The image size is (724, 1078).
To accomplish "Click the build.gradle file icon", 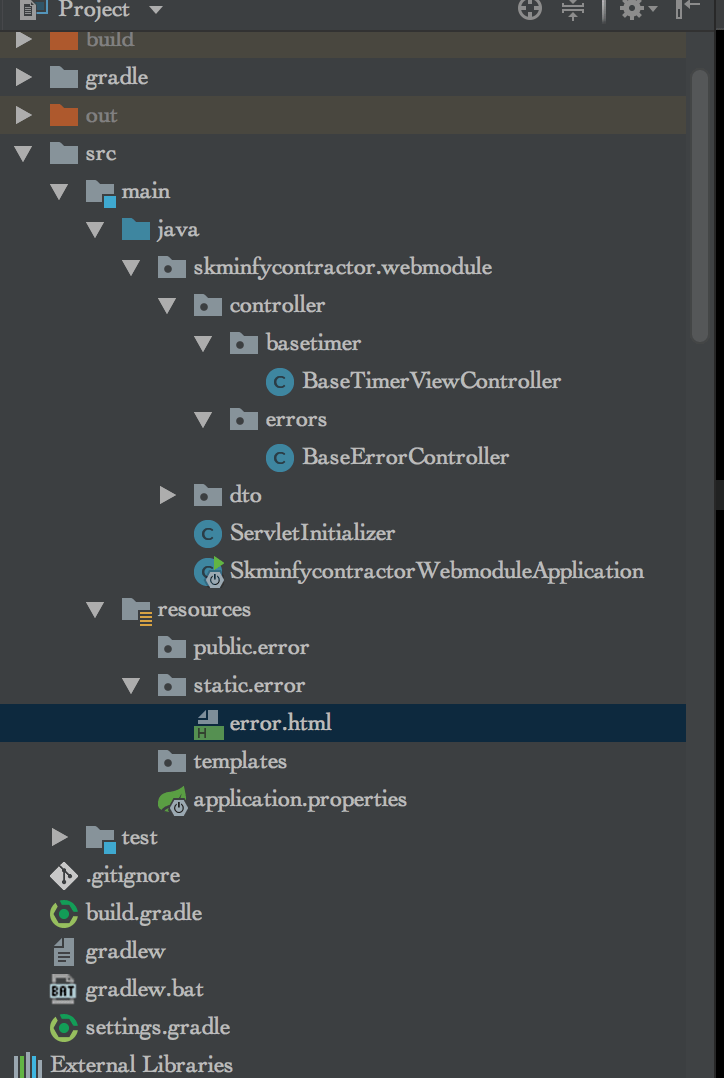I will (x=63, y=914).
